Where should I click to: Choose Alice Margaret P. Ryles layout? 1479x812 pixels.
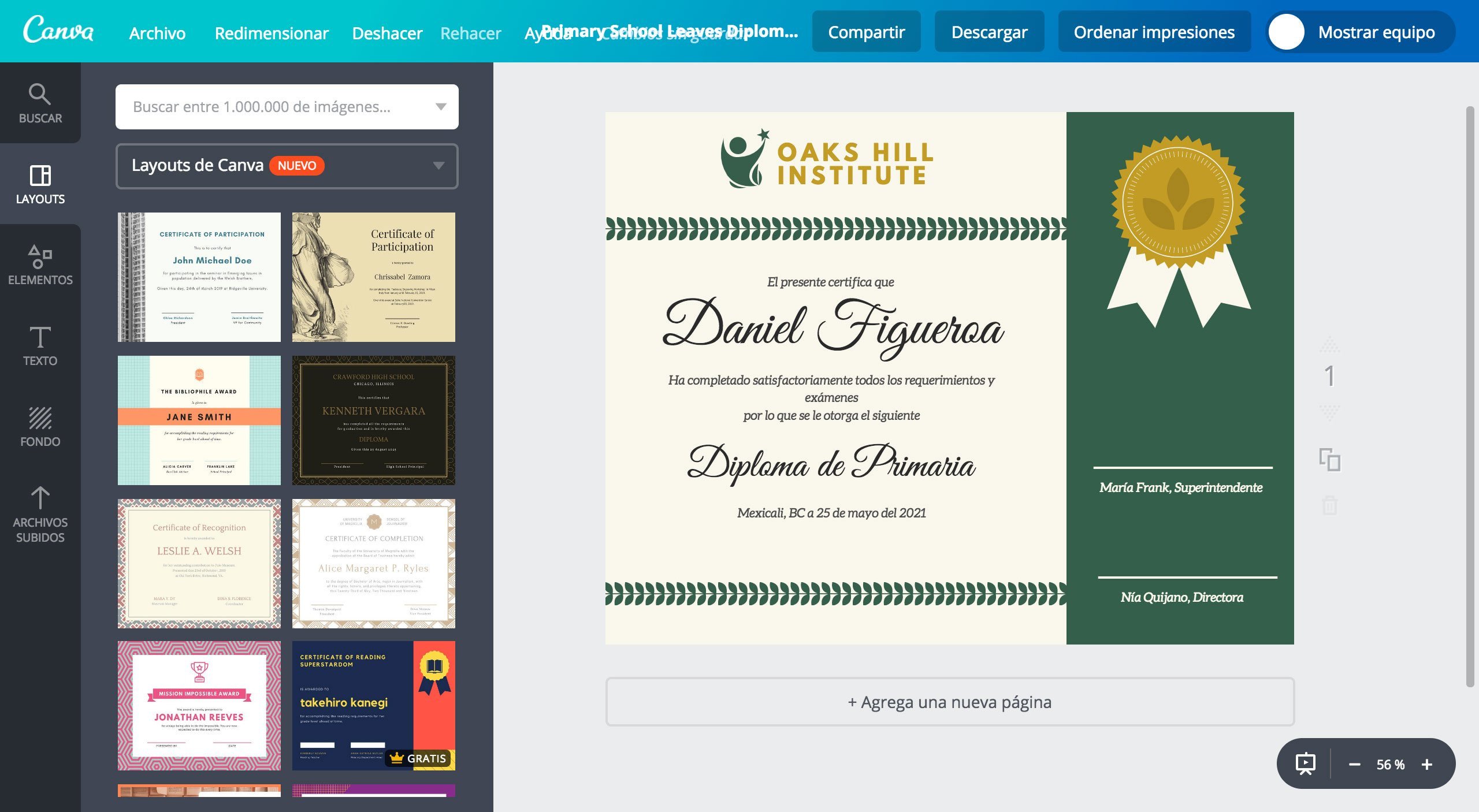click(x=374, y=564)
